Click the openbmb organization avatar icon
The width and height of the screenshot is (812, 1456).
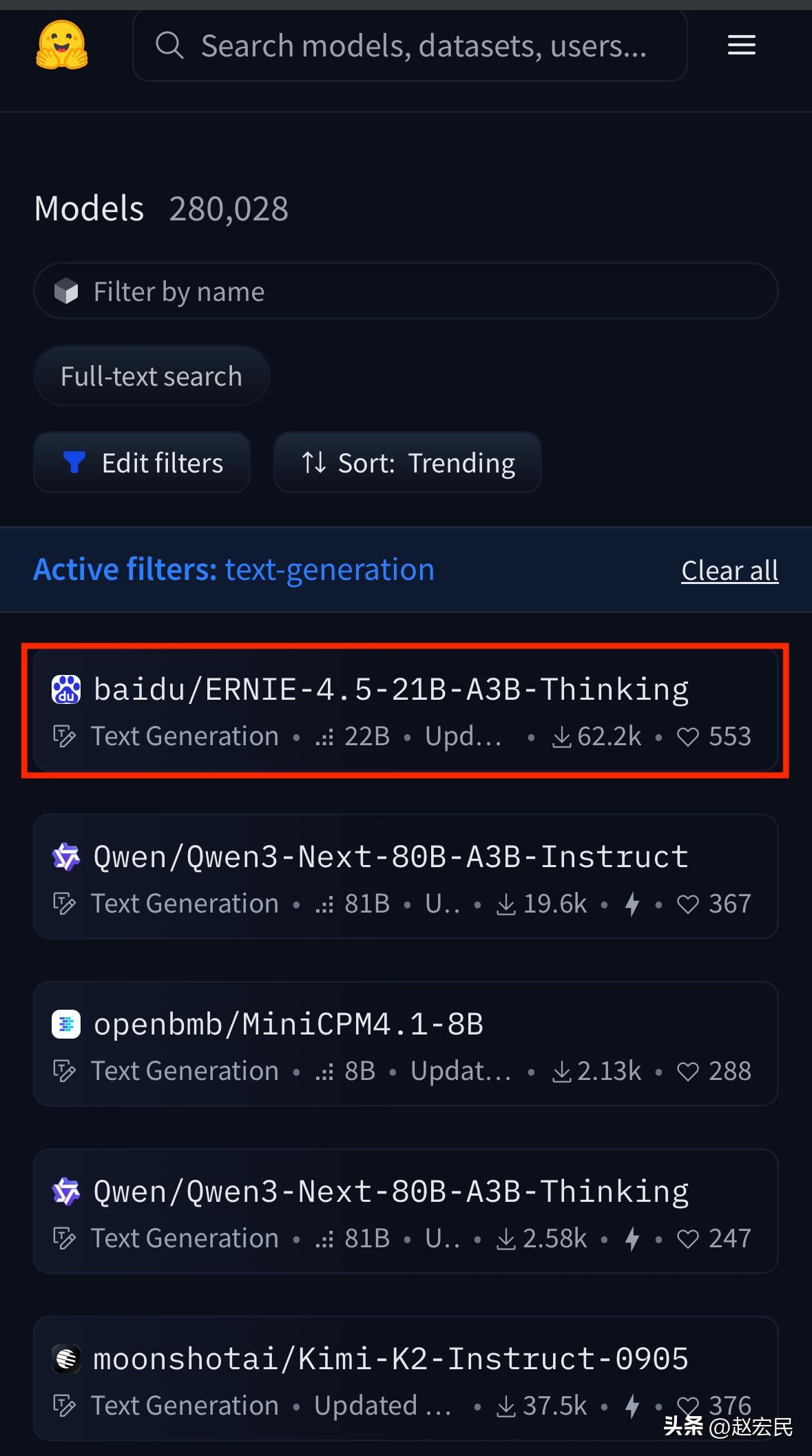tap(66, 1024)
